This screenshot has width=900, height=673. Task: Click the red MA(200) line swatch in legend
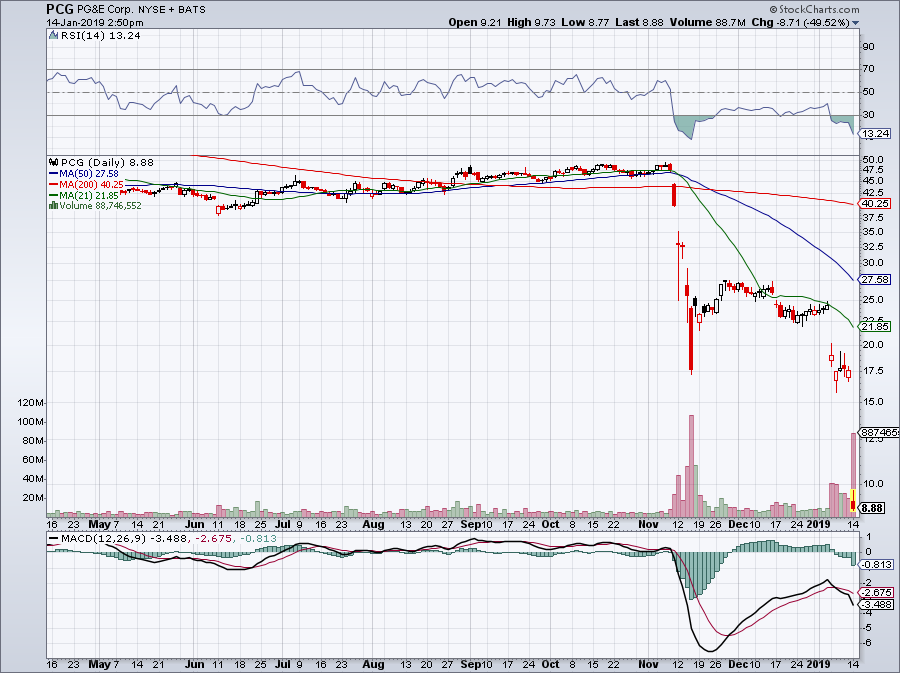(x=53, y=184)
